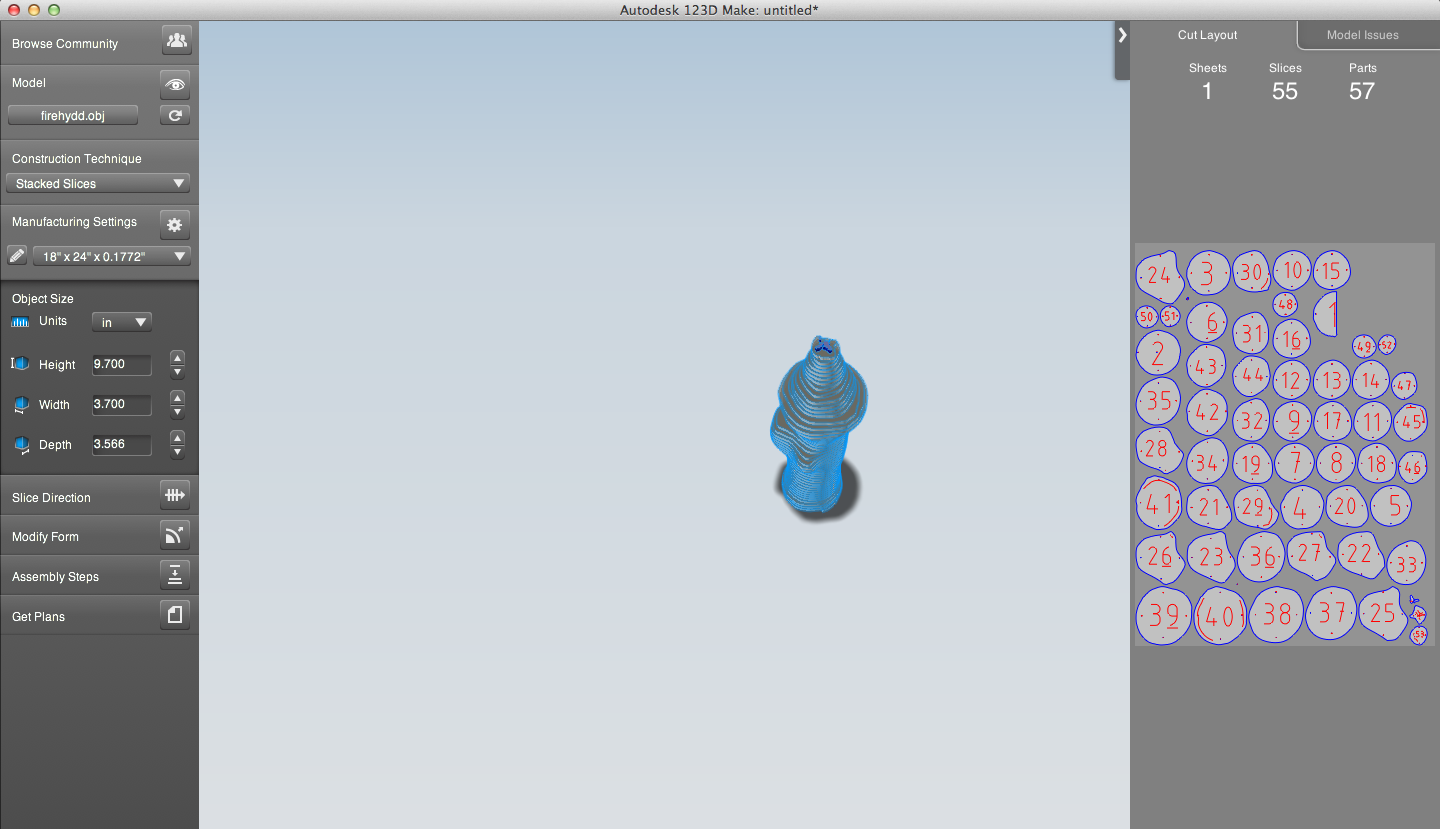Viewport: 1440px width, 829px height.
Task: Open Slice Direction icon button
Action: pyautogui.click(x=175, y=495)
